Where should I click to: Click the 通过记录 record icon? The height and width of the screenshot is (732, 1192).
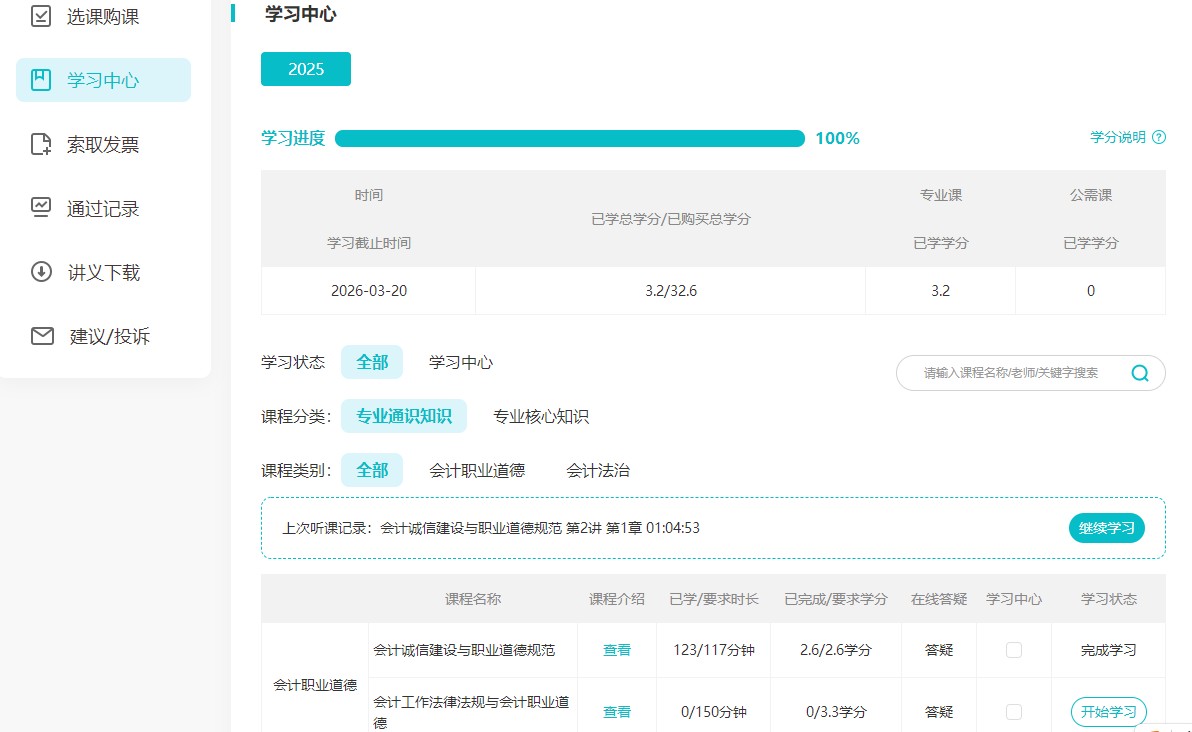[x=41, y=208]
